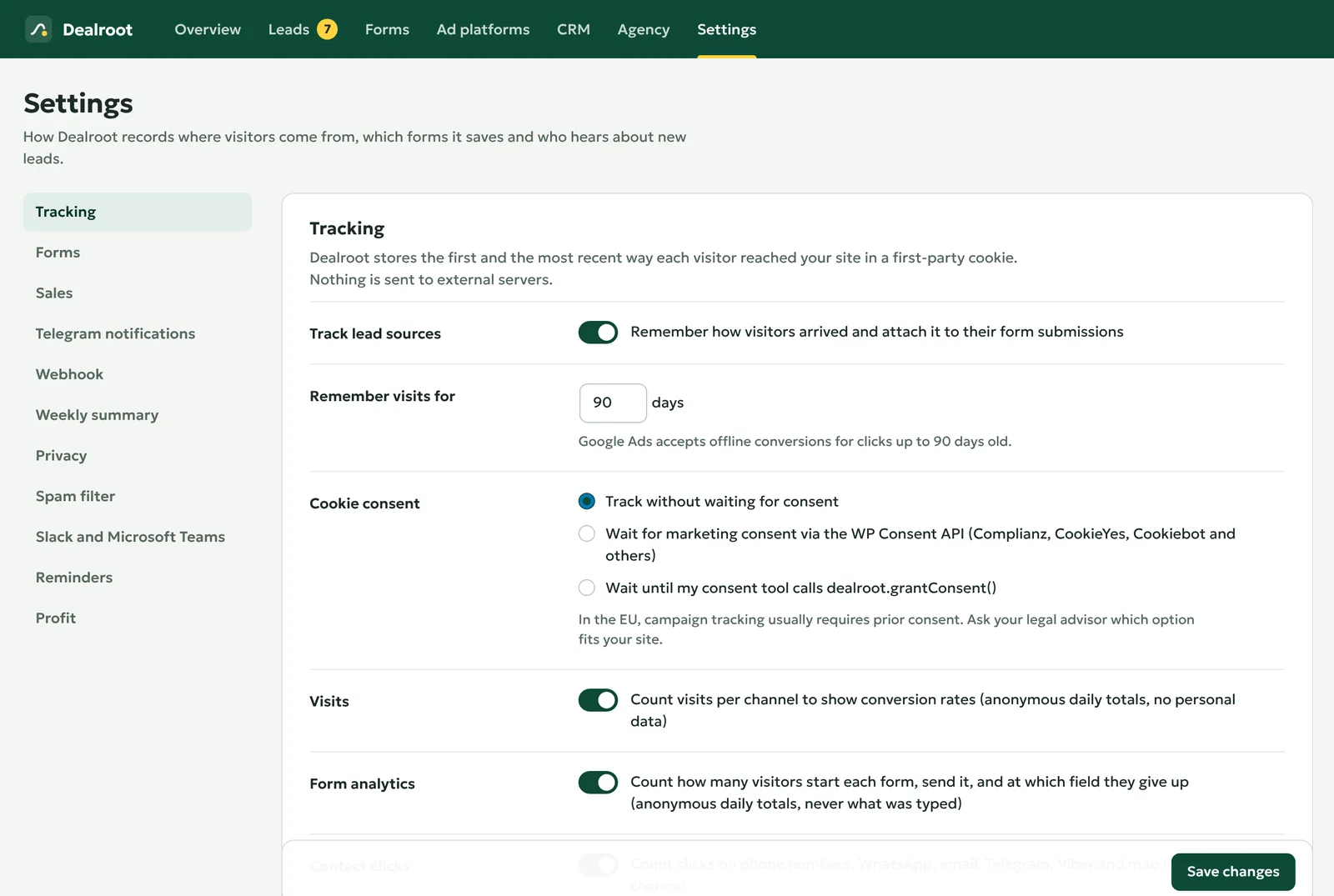The width and height of the screenshot is (1334, 896).
Task: Open Reminders settings section
Action: 138,578
